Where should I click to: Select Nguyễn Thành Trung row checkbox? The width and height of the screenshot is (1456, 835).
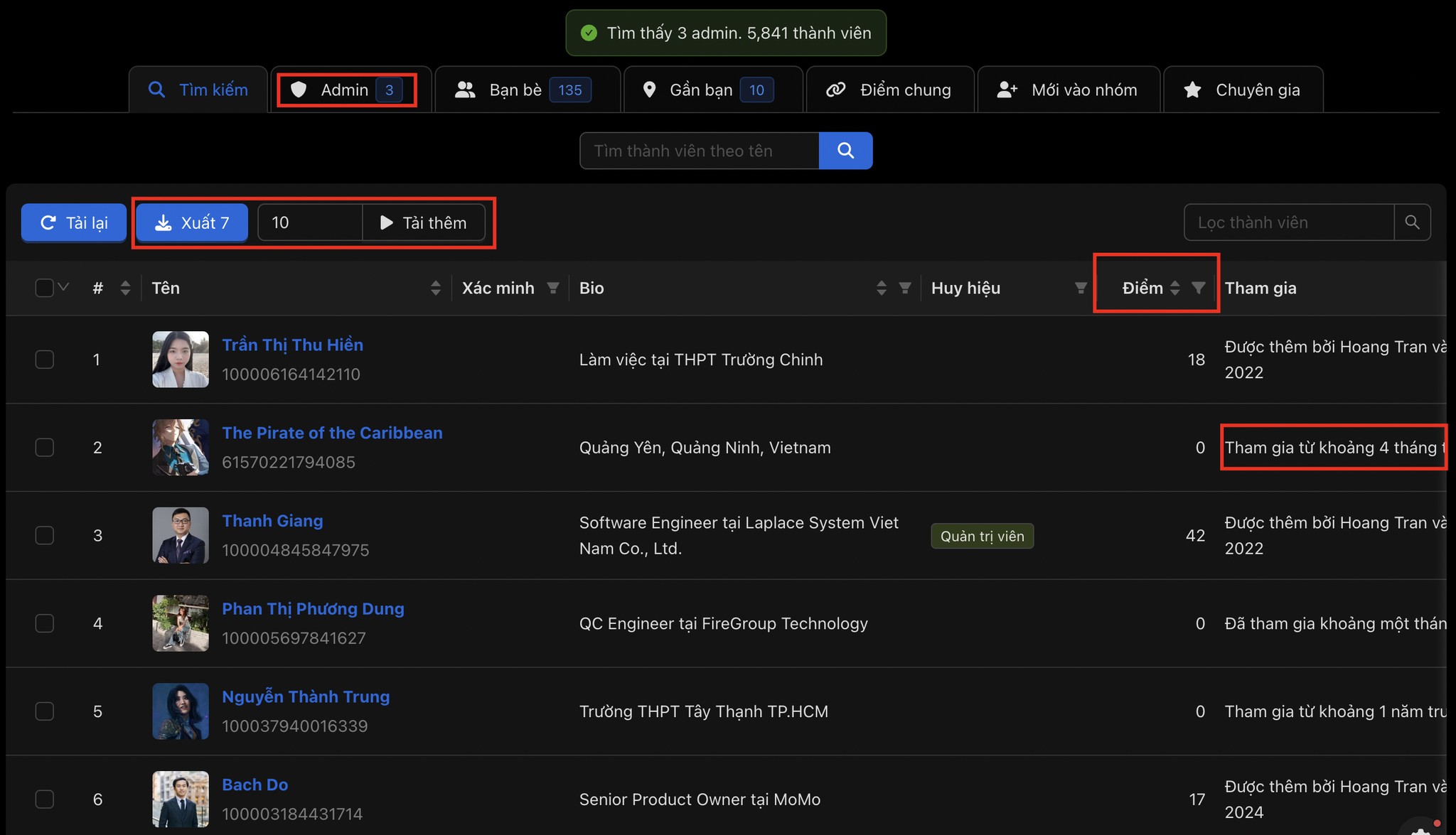[x=44, y=711]
